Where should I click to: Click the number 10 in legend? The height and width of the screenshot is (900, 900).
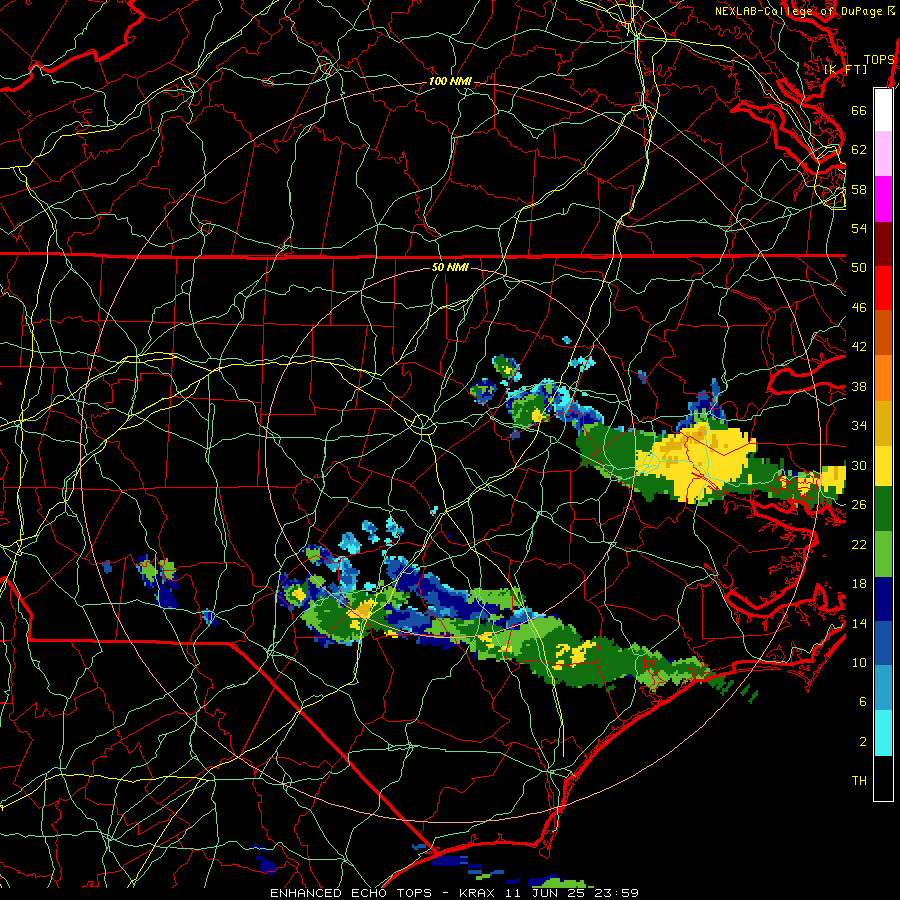pyautogui.click(x=859, y=662)
